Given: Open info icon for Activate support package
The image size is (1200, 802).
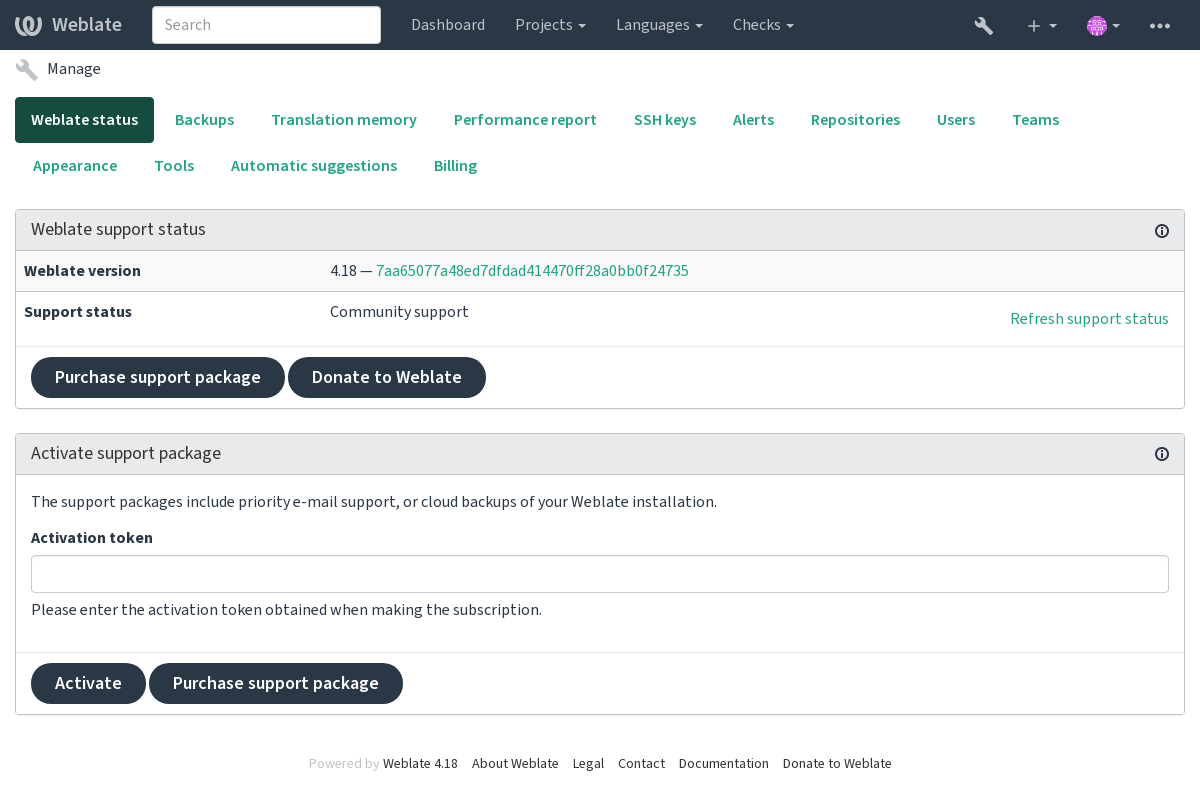Looking at the screenshot, I should 1162,454.
